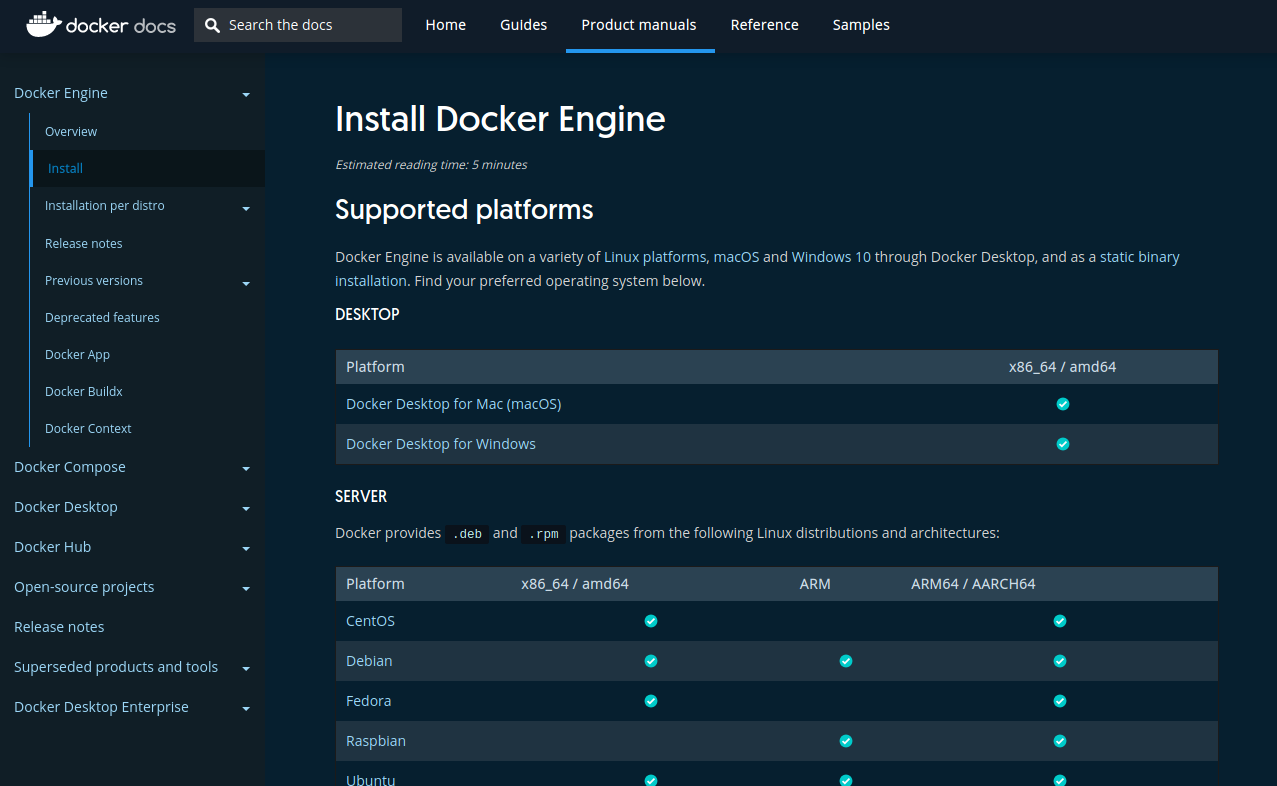Expand Open-source projects section arrow
The height and width of the screenshot is (786, 1277).
click(246, 588)
